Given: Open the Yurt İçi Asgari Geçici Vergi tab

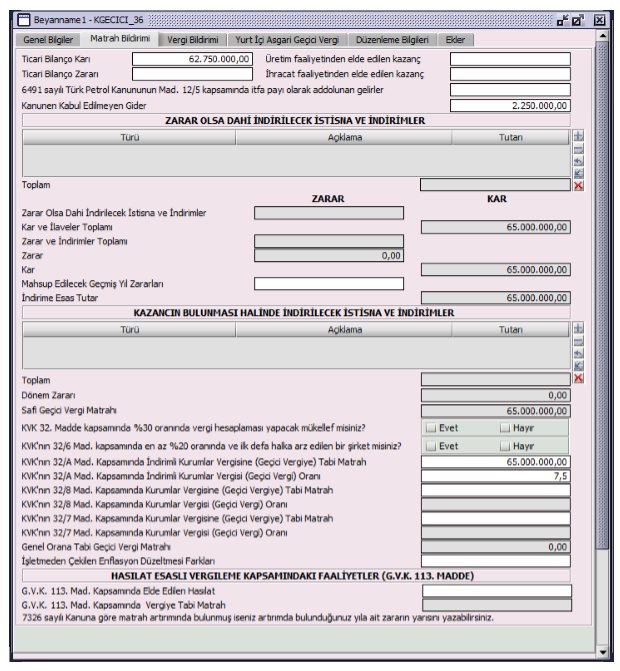Looking at the screenshot, I should [287, 40].
